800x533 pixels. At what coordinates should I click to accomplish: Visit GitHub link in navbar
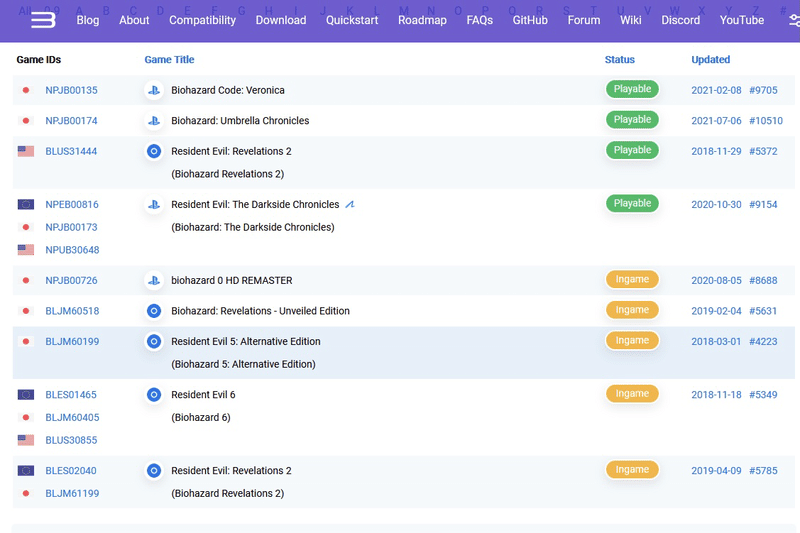pos(530,20)
